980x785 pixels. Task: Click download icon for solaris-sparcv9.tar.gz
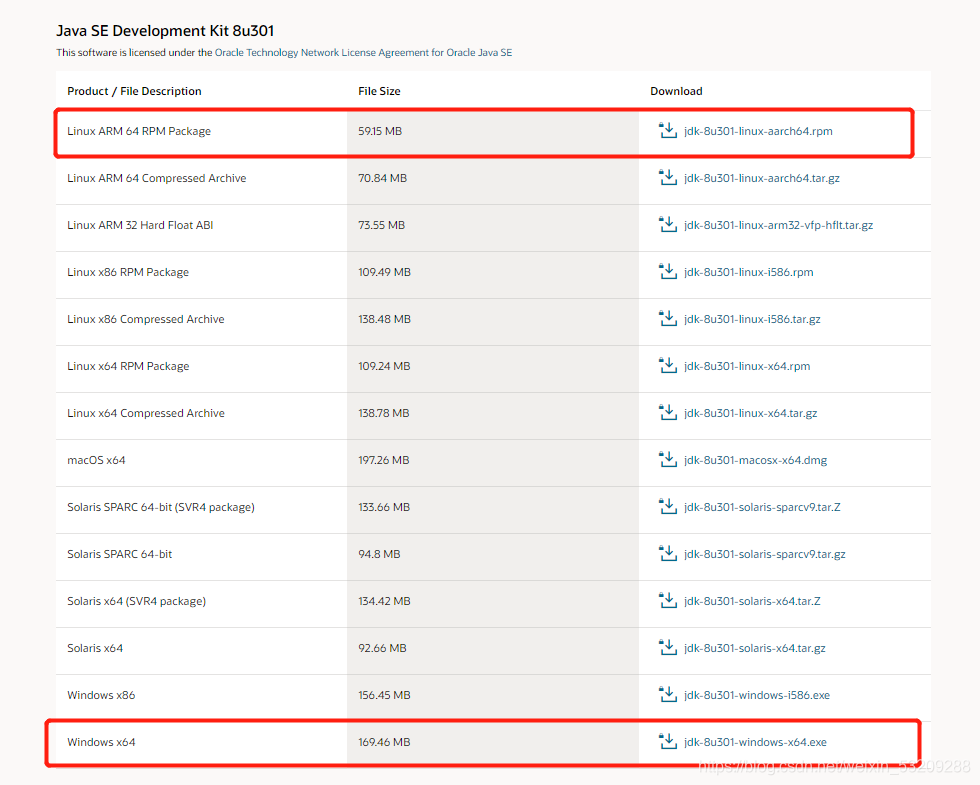click(668, 553)
